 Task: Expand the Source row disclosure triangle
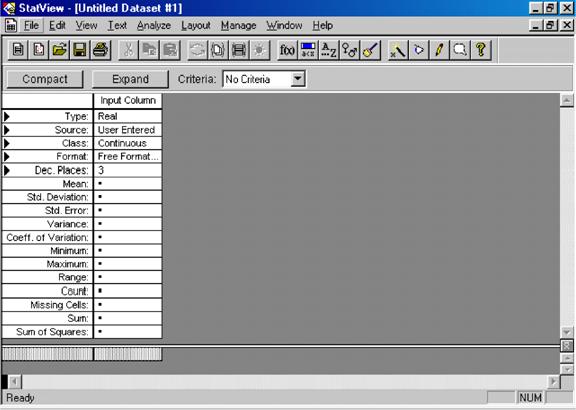point(7,130)
